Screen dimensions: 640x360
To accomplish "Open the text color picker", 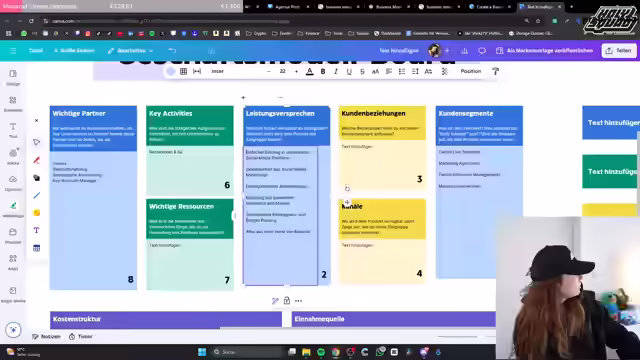I will (x=310, y=71).
